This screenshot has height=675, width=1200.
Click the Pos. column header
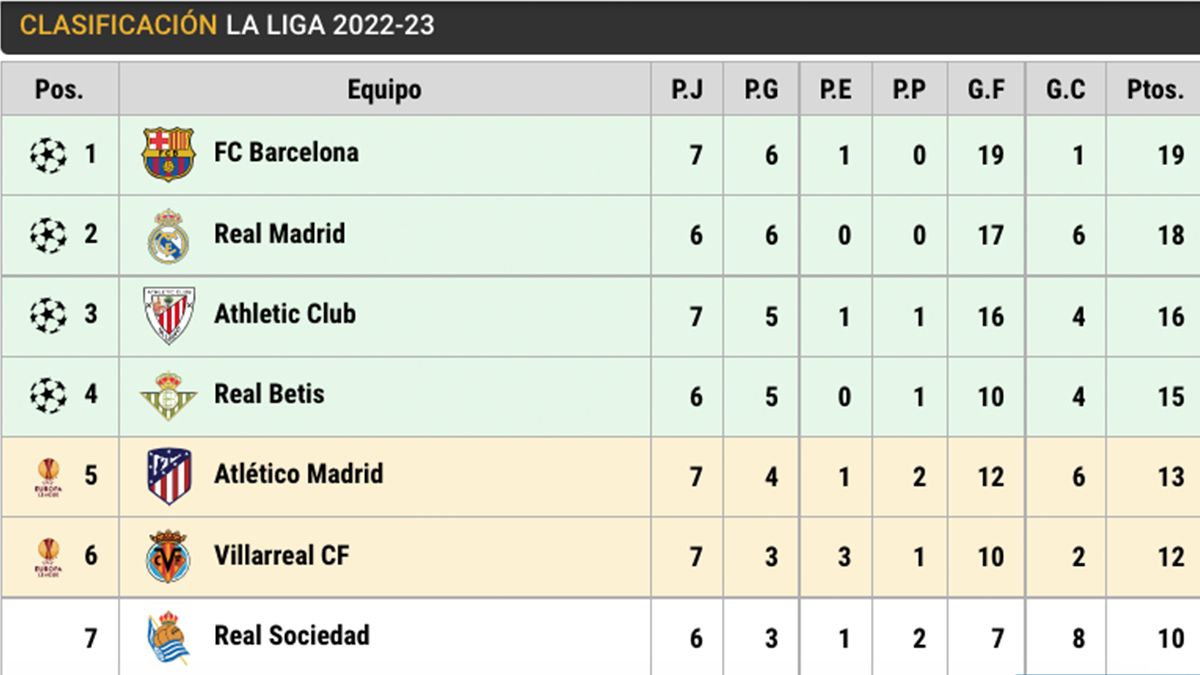(60, 90)
